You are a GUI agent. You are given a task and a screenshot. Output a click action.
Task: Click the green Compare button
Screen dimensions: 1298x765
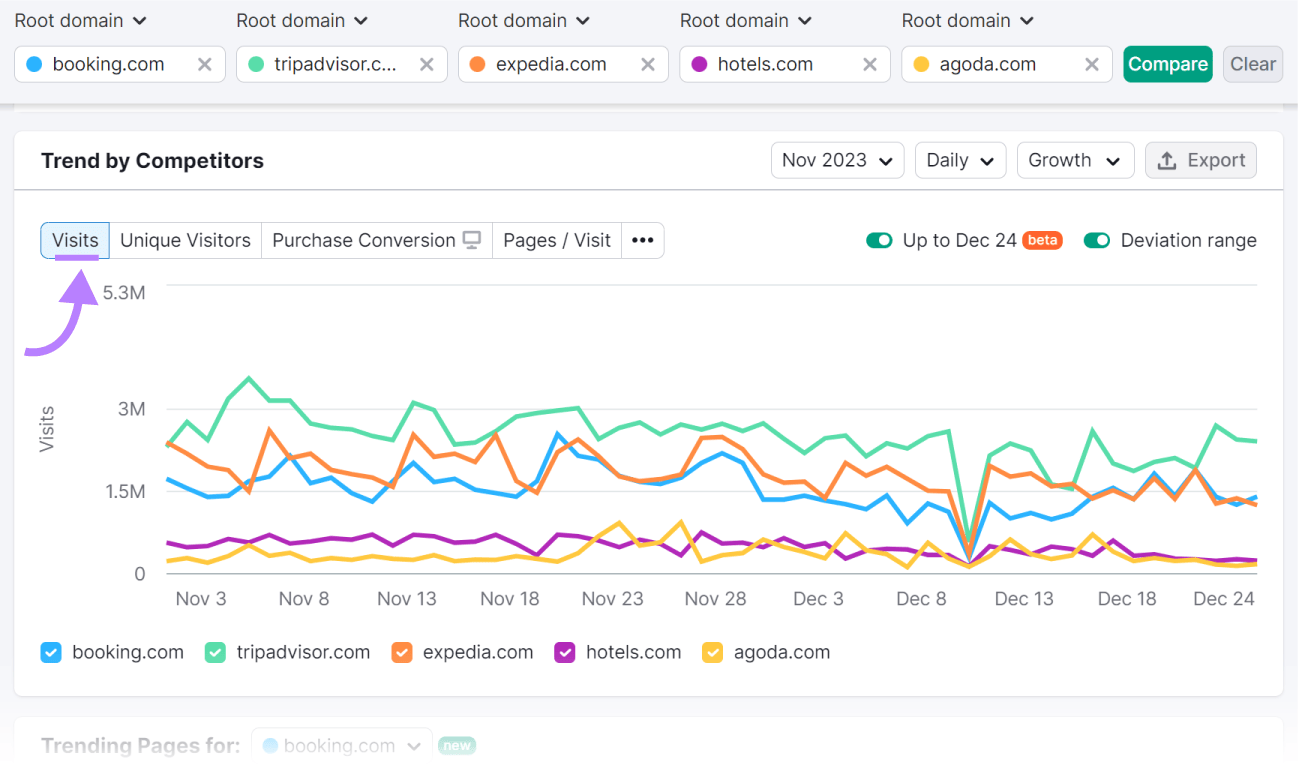pos(1167,62)
